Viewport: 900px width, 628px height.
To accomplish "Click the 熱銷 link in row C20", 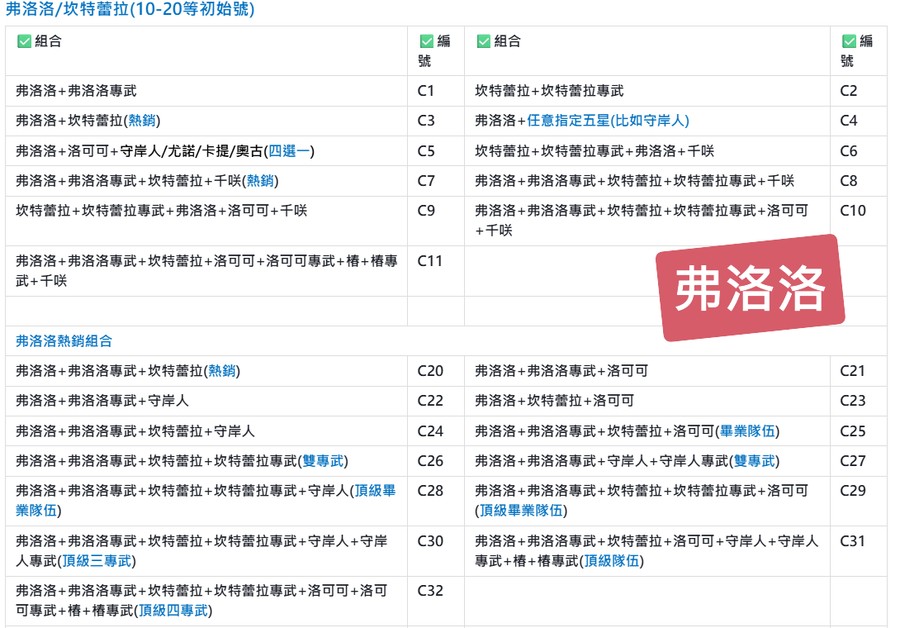I will (223, 371).
